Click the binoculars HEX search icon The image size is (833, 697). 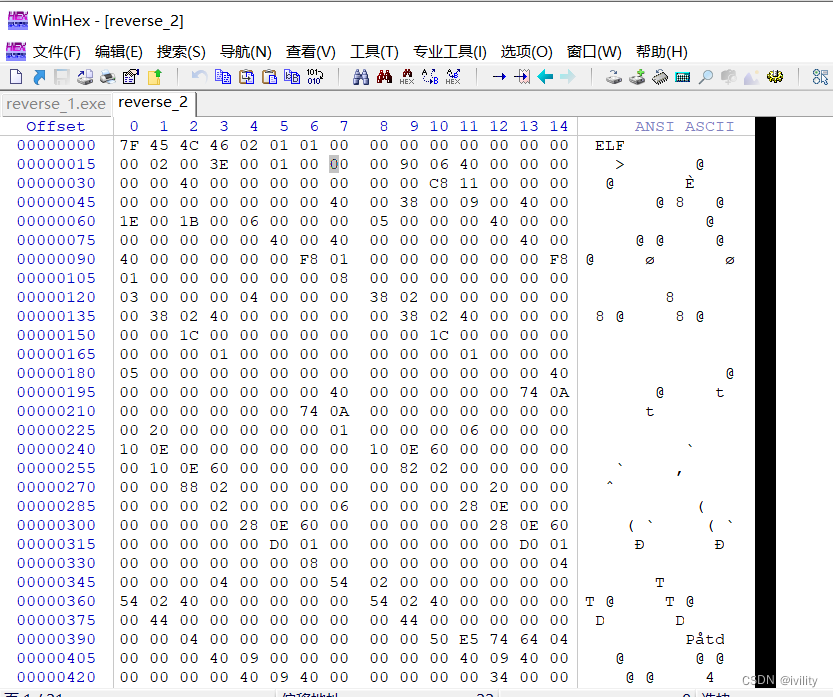coord(407,77)
